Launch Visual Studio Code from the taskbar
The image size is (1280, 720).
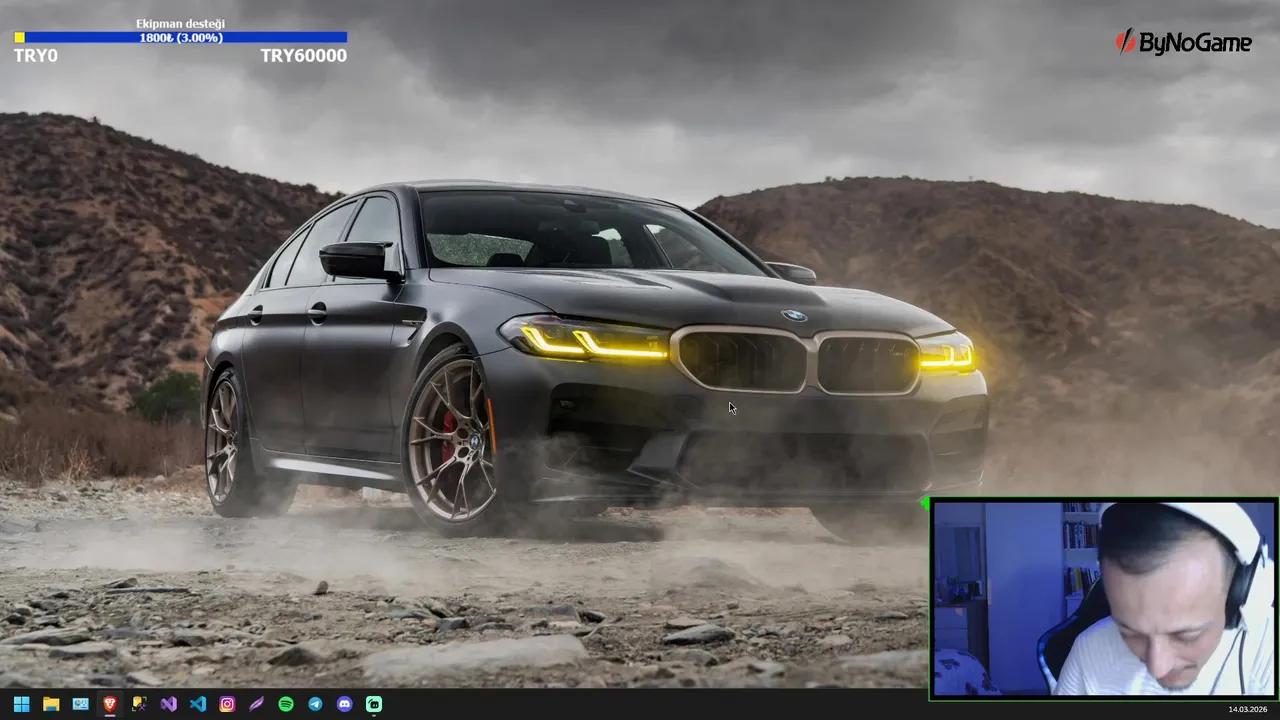click(x=197, y=704)
